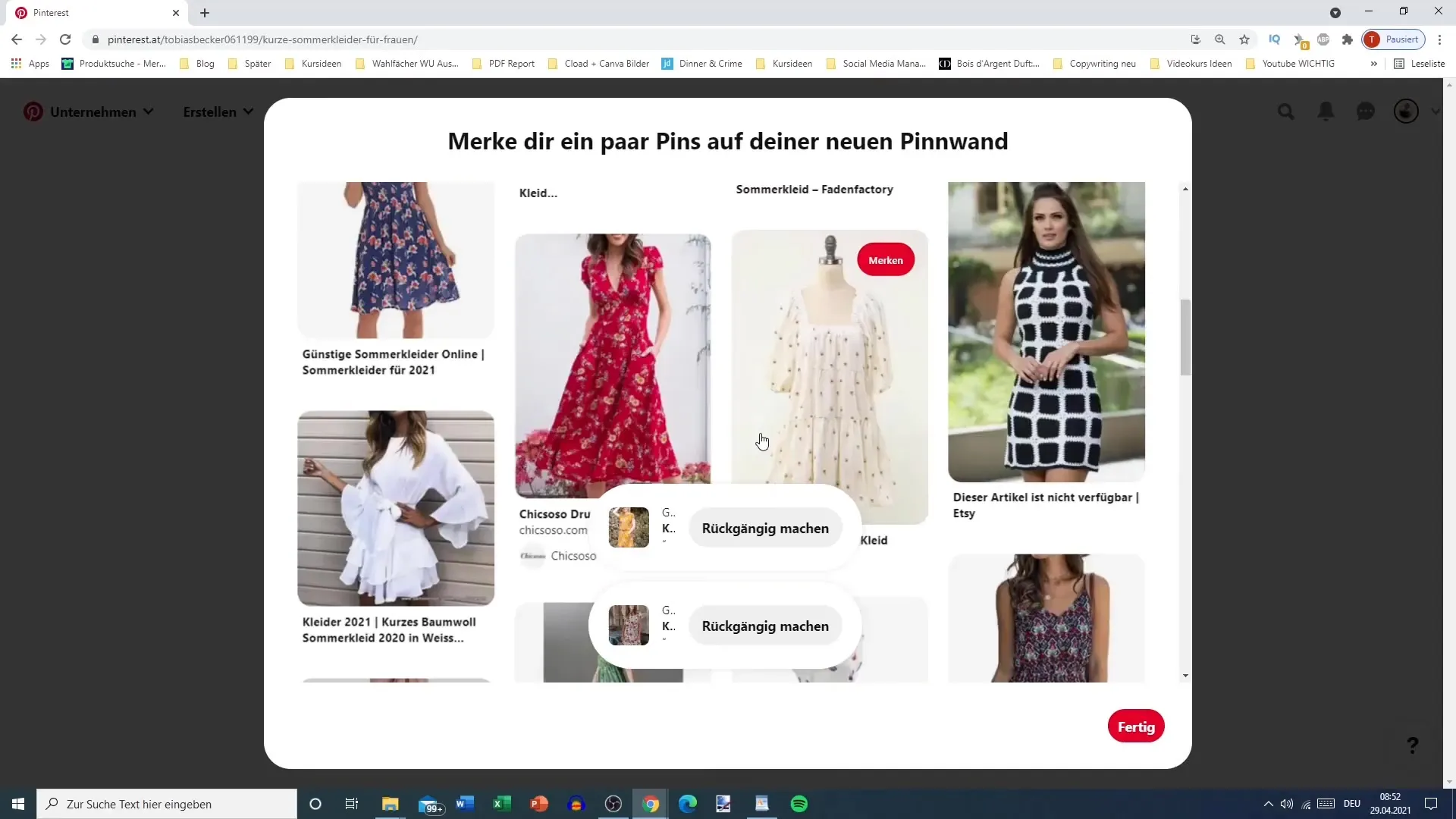Image resolution: width=1456 pixels, height=819 pixels.
Task: Open the Dinner & Crime bookmark
Action: tap(702, 64)
